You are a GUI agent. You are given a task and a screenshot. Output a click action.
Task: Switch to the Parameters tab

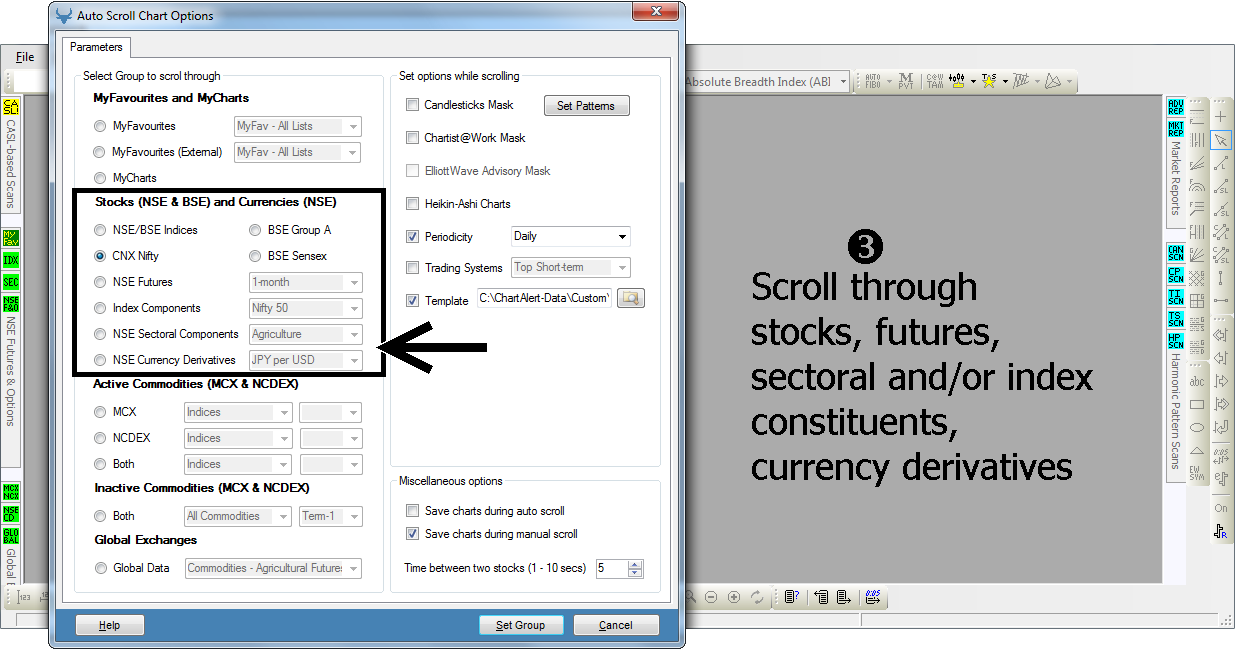pyautogui.click(x=97, y=47)
